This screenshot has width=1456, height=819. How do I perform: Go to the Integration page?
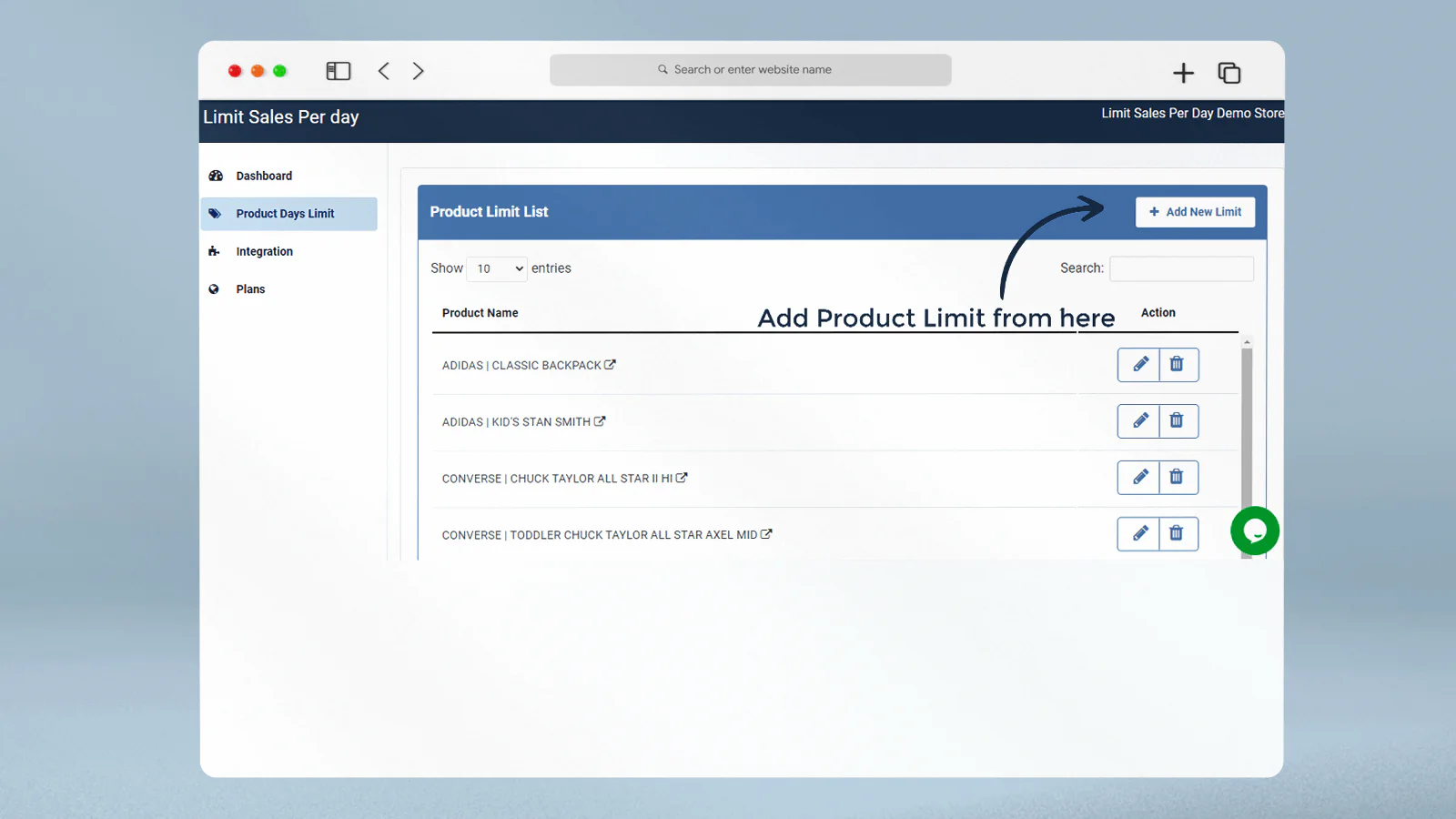point(264,252)
